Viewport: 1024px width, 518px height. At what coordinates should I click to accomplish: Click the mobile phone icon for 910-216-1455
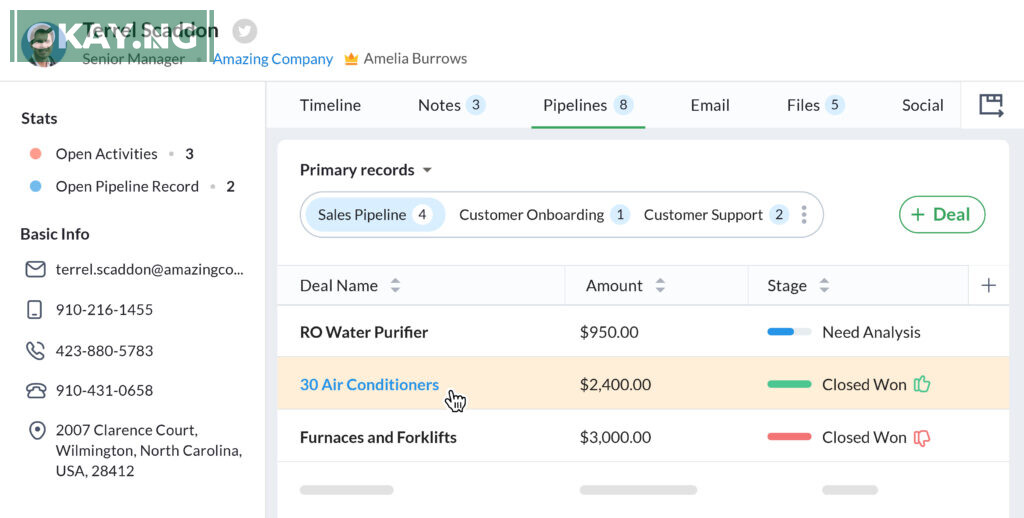tap(36, 310)
